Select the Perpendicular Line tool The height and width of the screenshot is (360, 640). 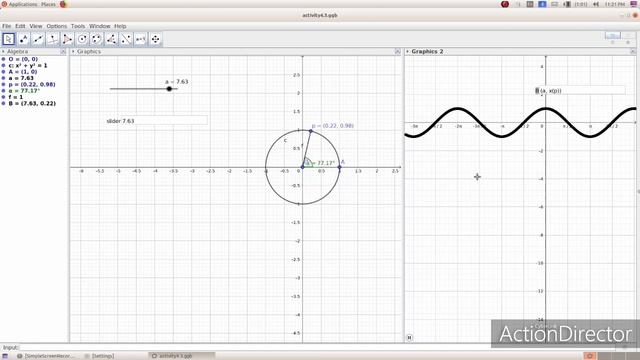click(x=53, y=39)
